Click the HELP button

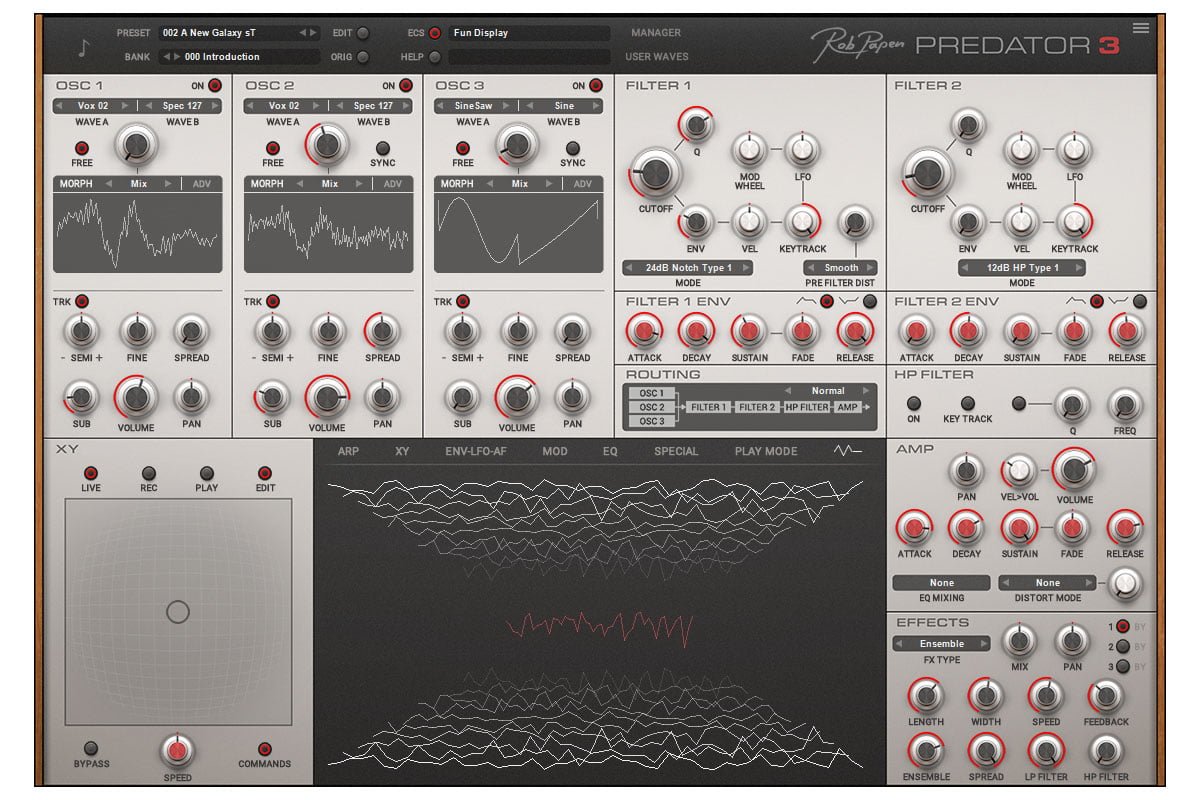click(435, 57)
